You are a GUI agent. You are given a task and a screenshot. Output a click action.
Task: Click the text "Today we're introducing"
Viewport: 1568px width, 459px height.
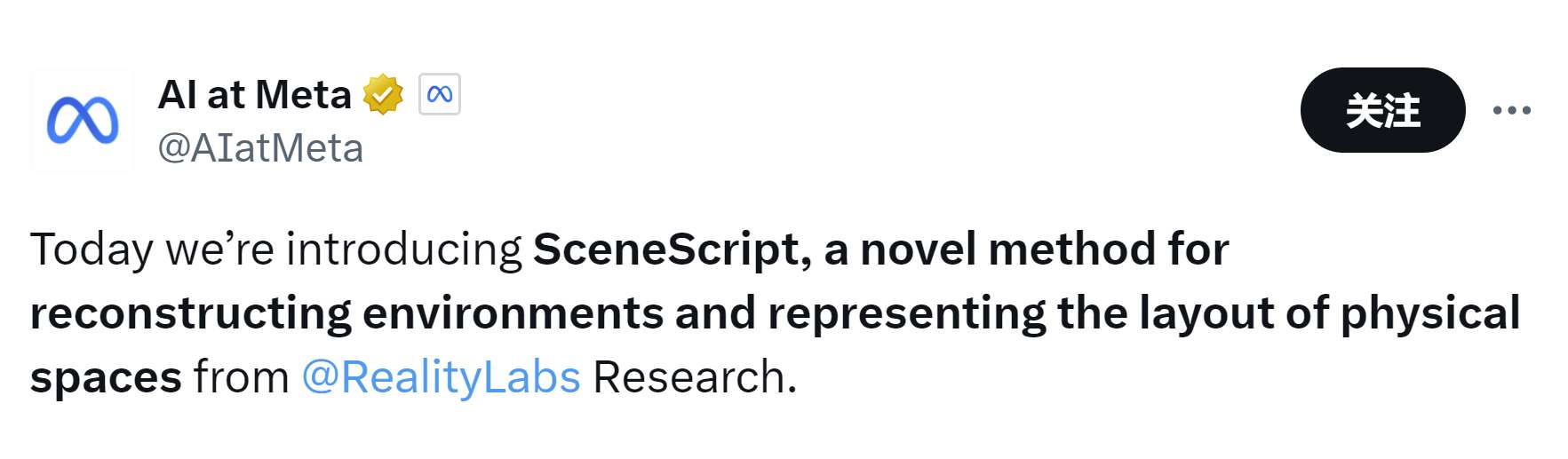pyautogui.click(x=275, y=249)
